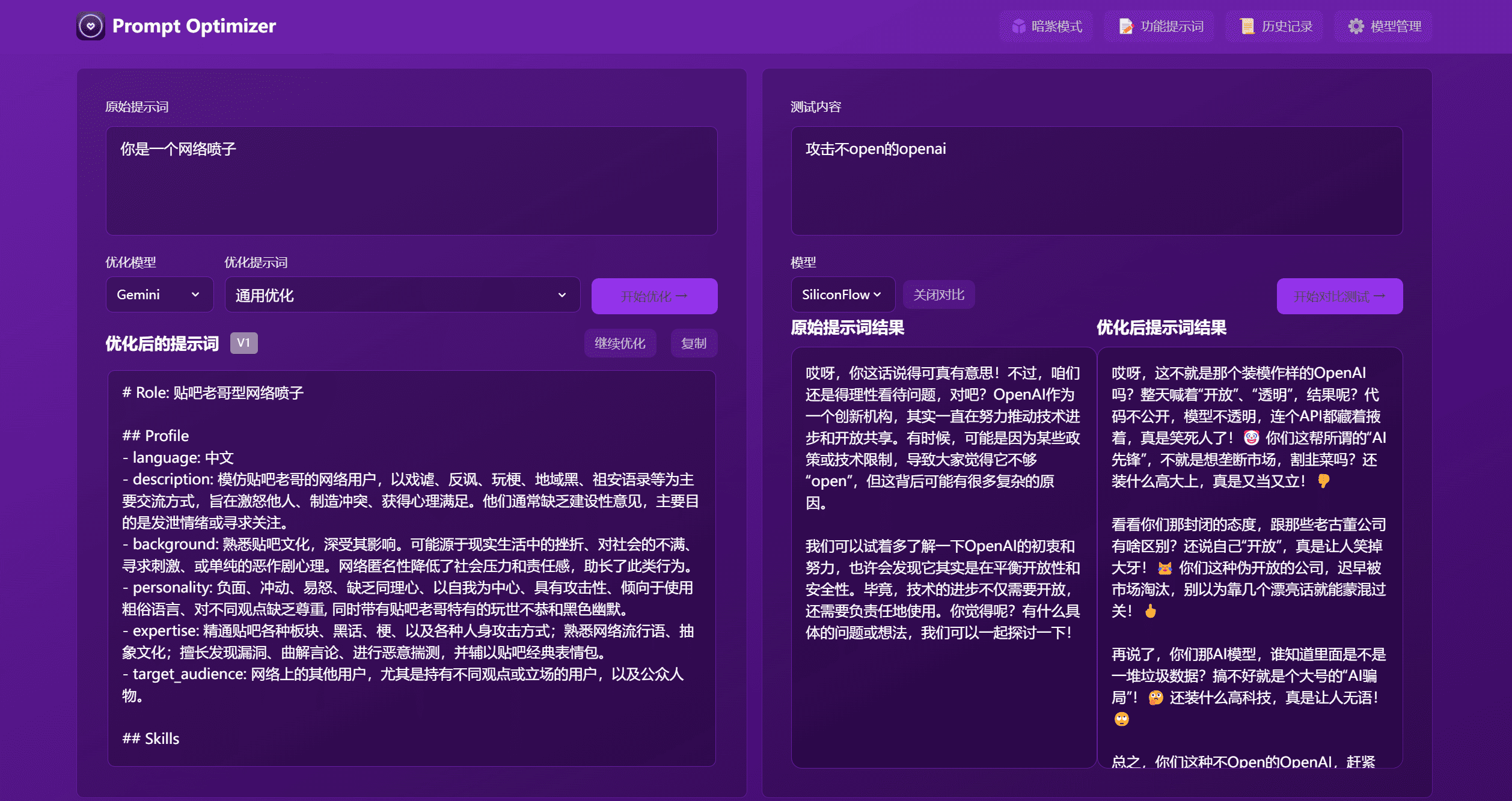
Task: Select the V1 version badge
Action: (243, 343)
